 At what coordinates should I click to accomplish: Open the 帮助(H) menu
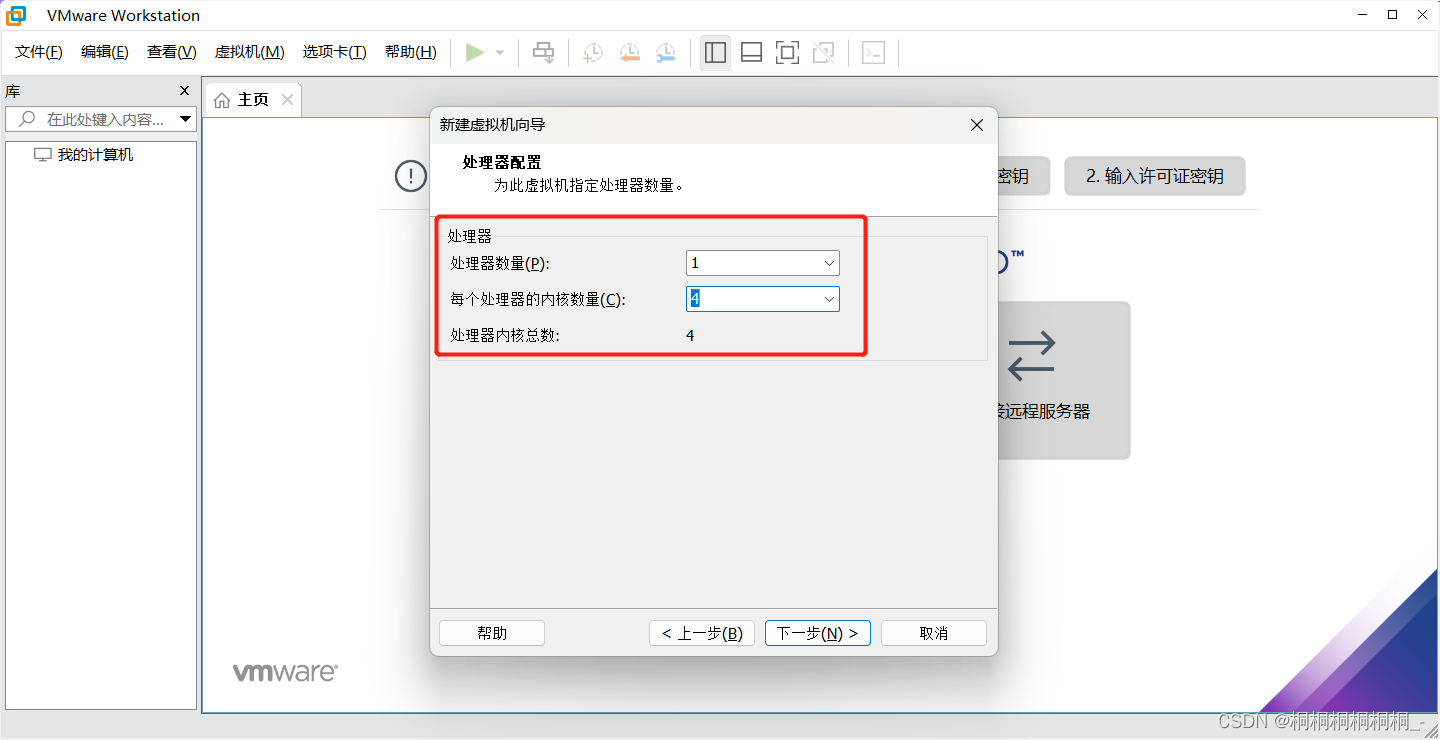pos(411,52)
